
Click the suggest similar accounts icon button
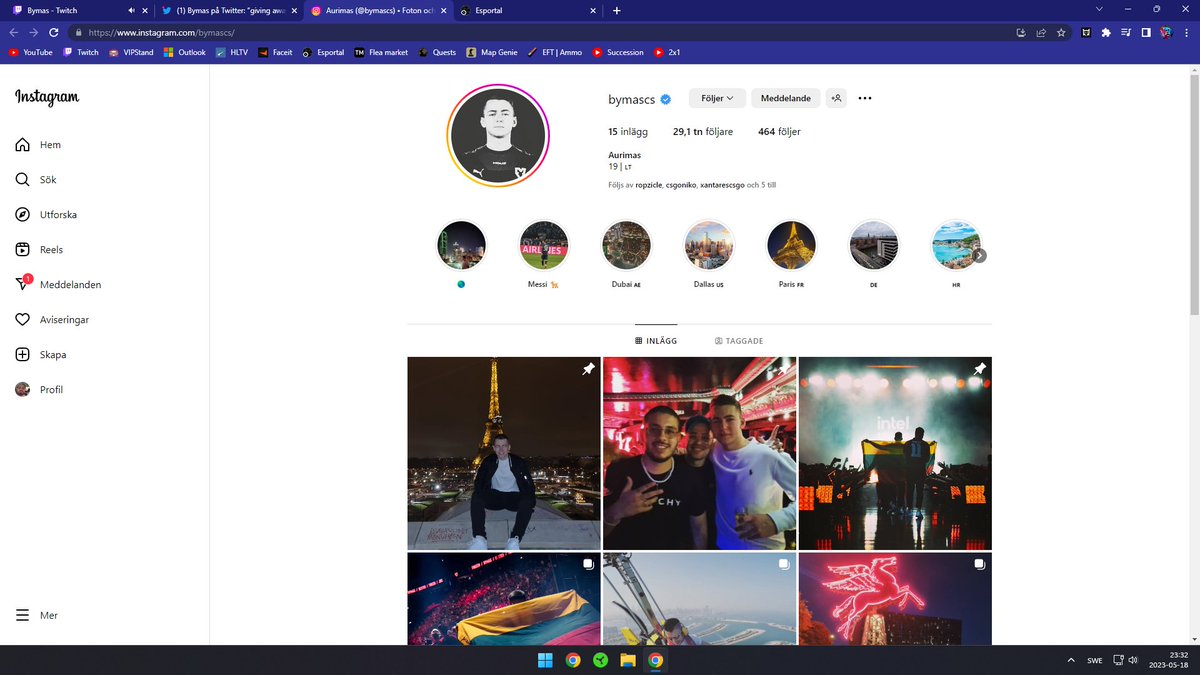pos(837,98)
